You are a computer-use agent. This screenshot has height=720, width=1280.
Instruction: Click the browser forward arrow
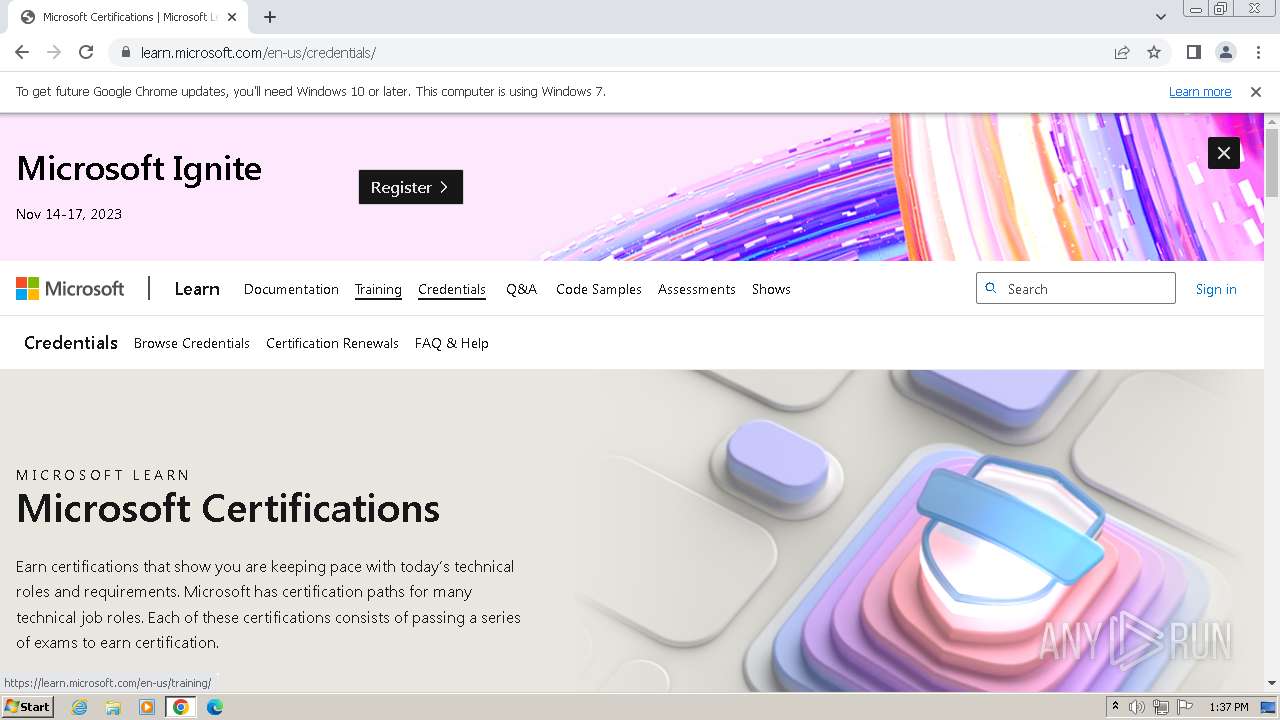[54, 52]
